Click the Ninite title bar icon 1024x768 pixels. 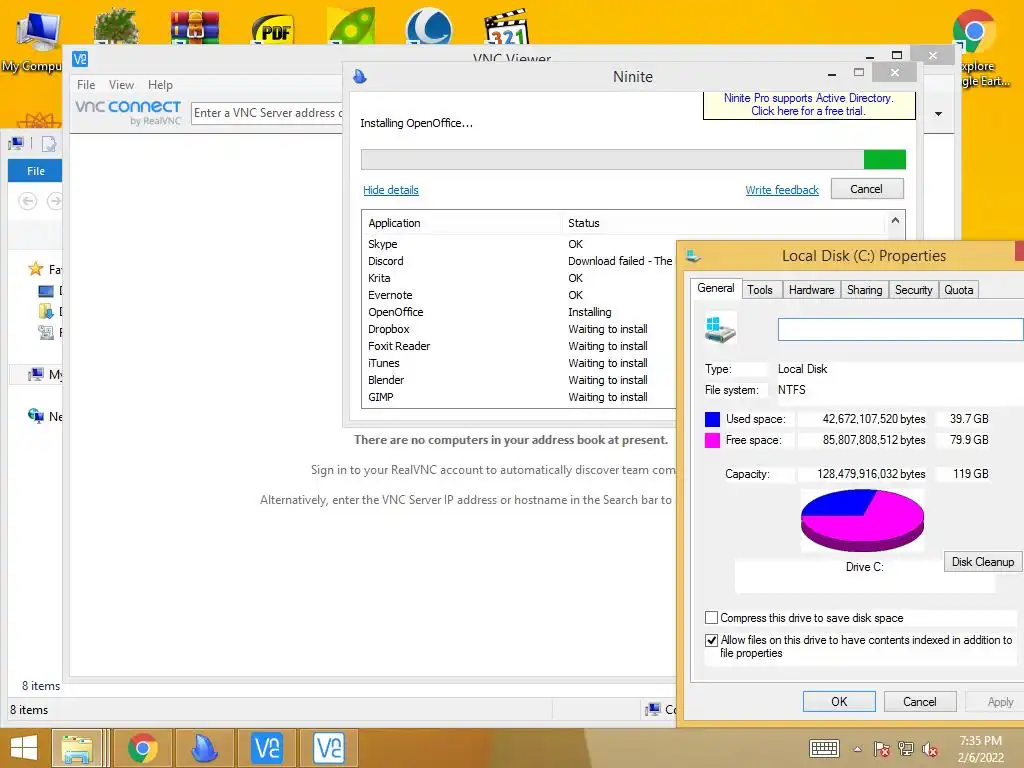[359, 76]
